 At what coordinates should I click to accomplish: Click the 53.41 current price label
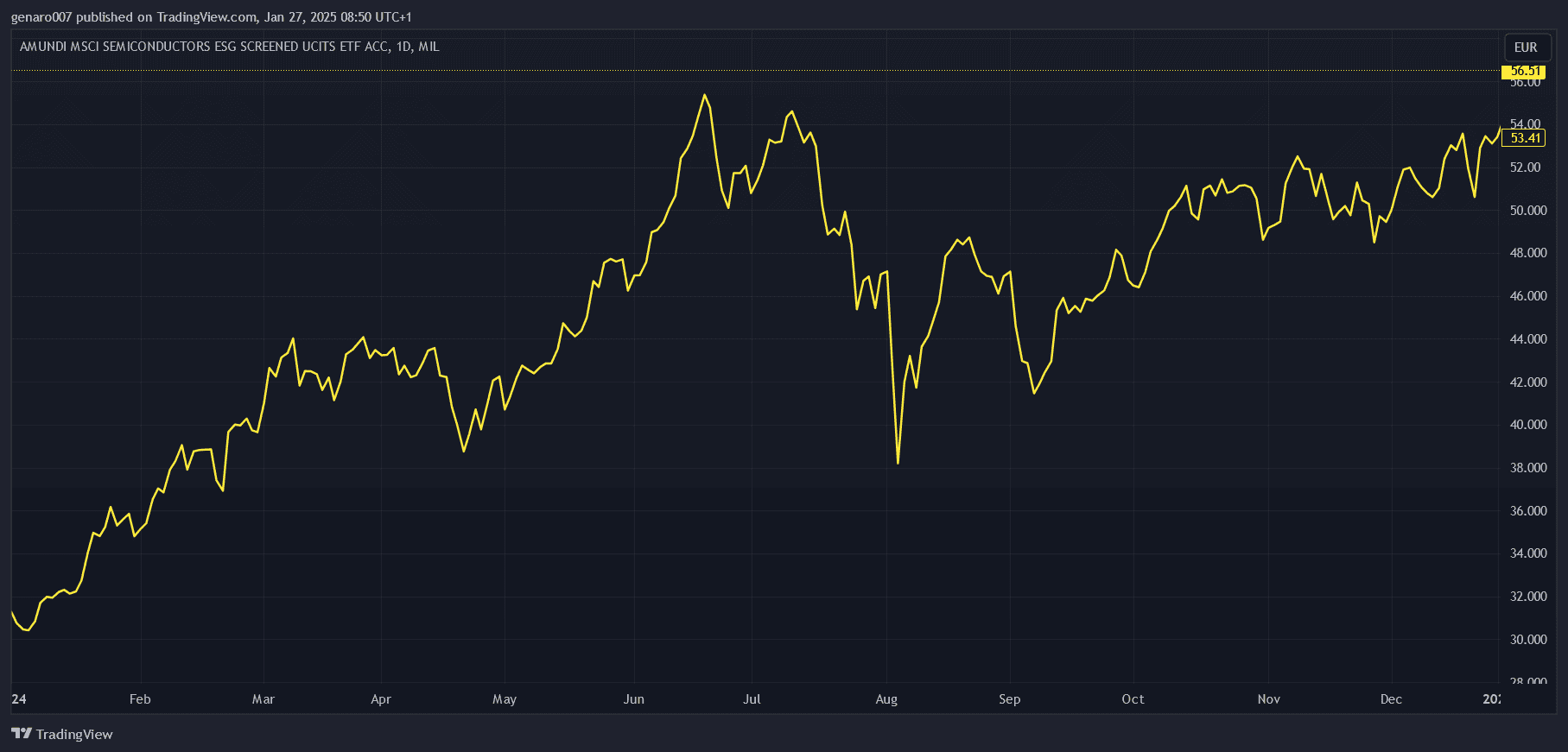(x=1525, y=138)
